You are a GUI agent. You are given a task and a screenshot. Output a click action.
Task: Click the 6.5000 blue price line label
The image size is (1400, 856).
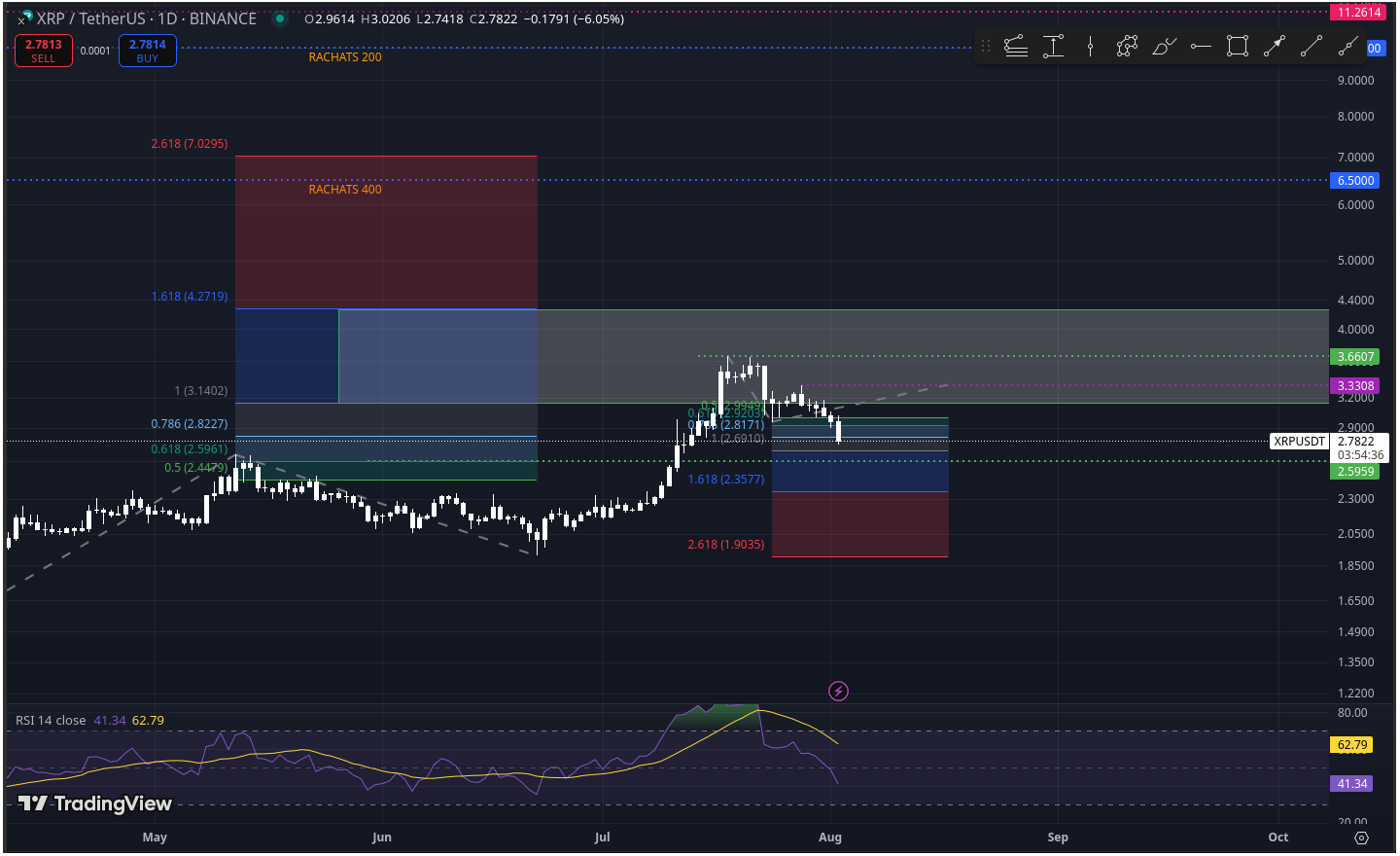1356,180
